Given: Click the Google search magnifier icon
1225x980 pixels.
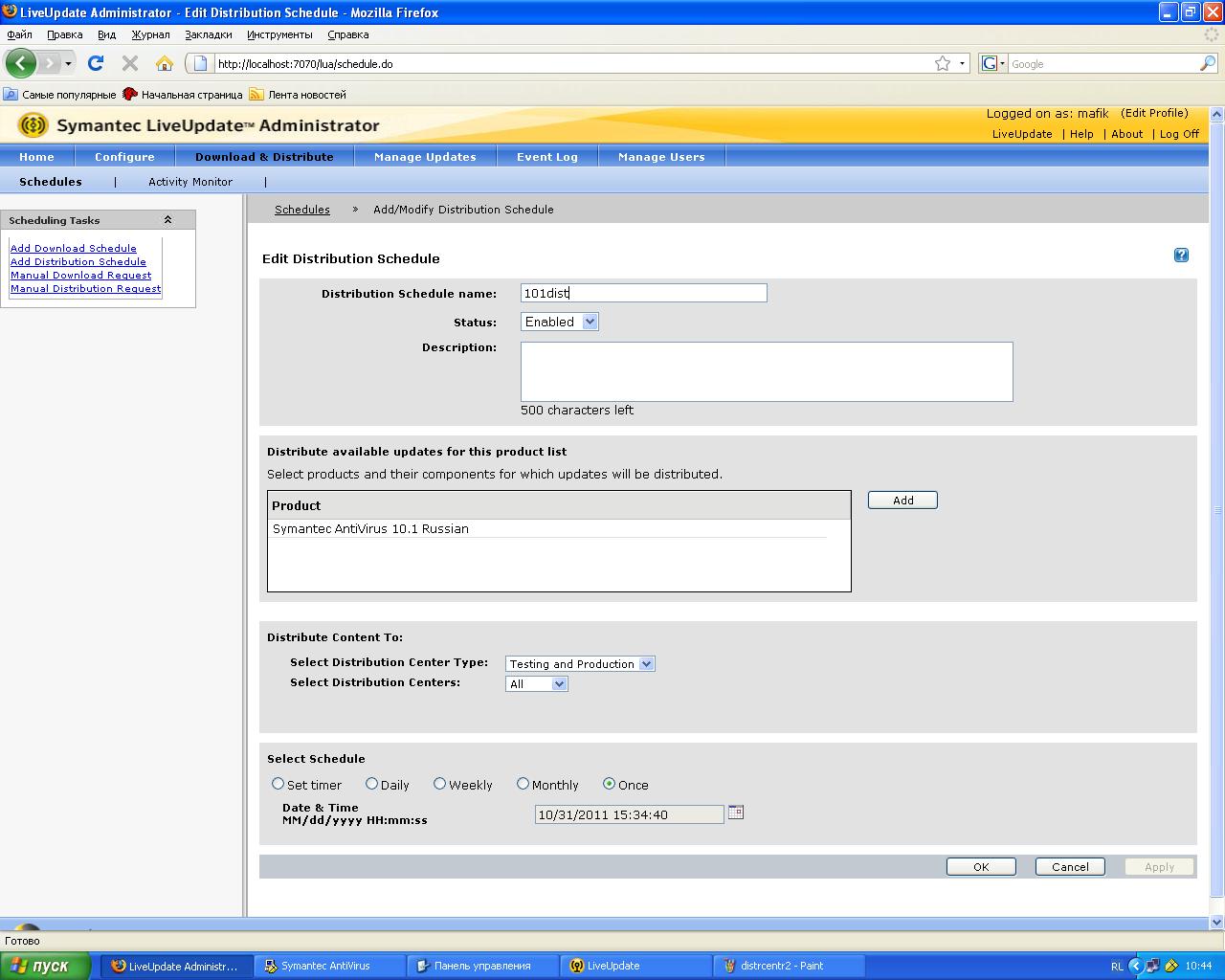Looking at the screenshot, I should 1208,63.
